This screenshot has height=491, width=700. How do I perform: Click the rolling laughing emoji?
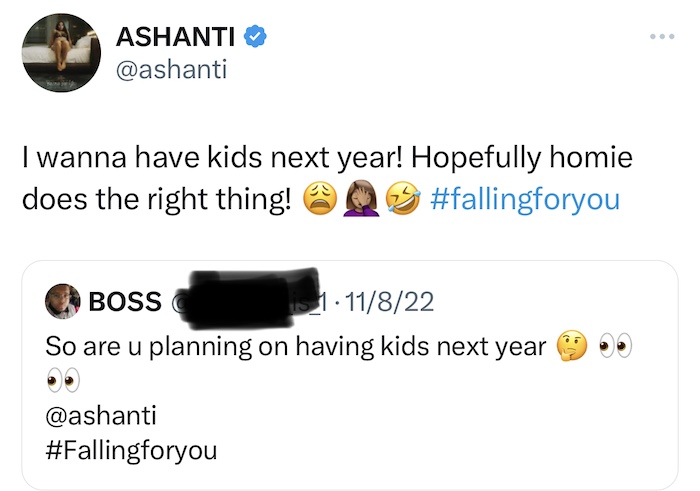[x=403, y=199]
